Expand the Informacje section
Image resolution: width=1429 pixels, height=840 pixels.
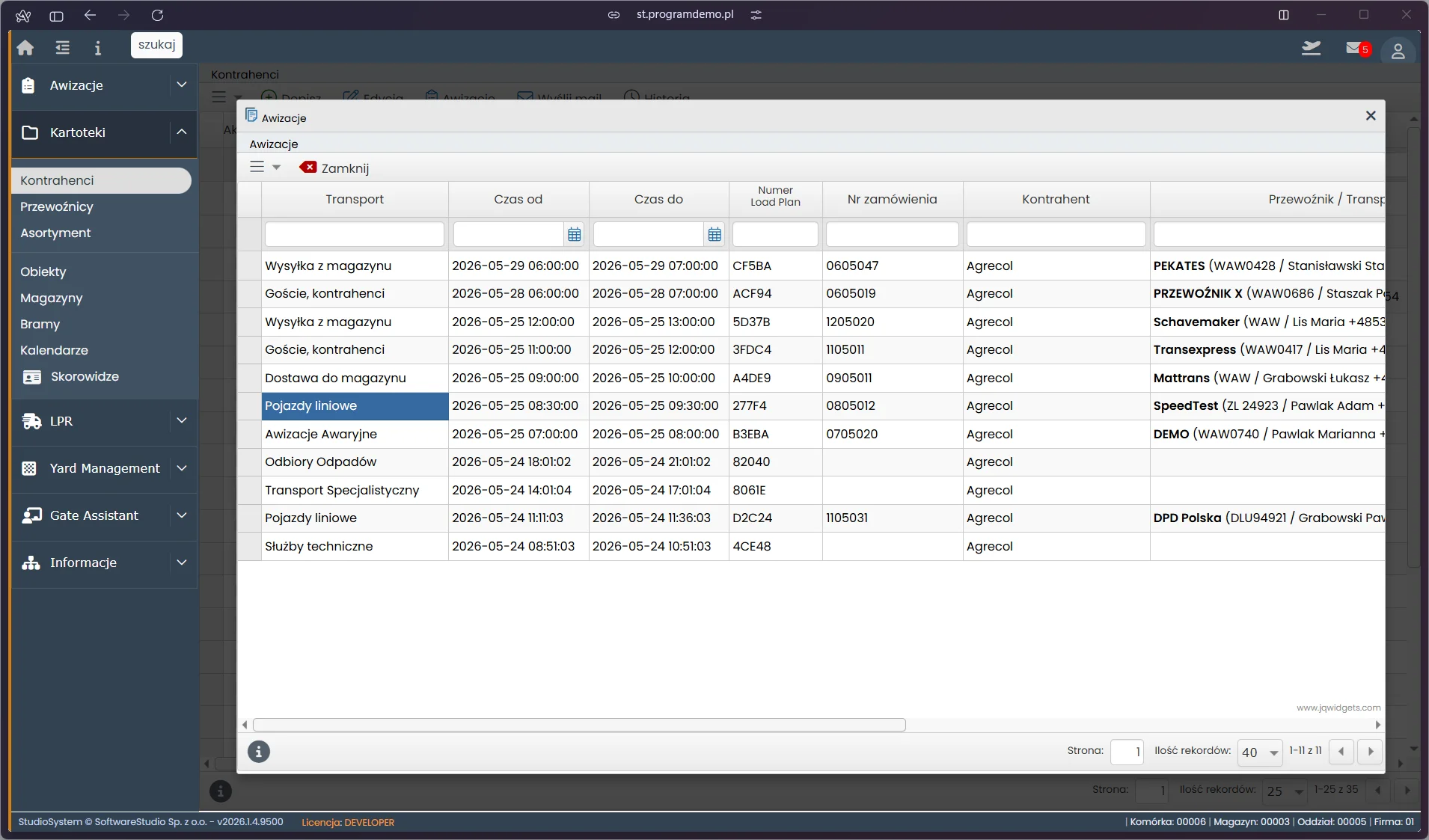pyautogui.click(x=181, y=562)
